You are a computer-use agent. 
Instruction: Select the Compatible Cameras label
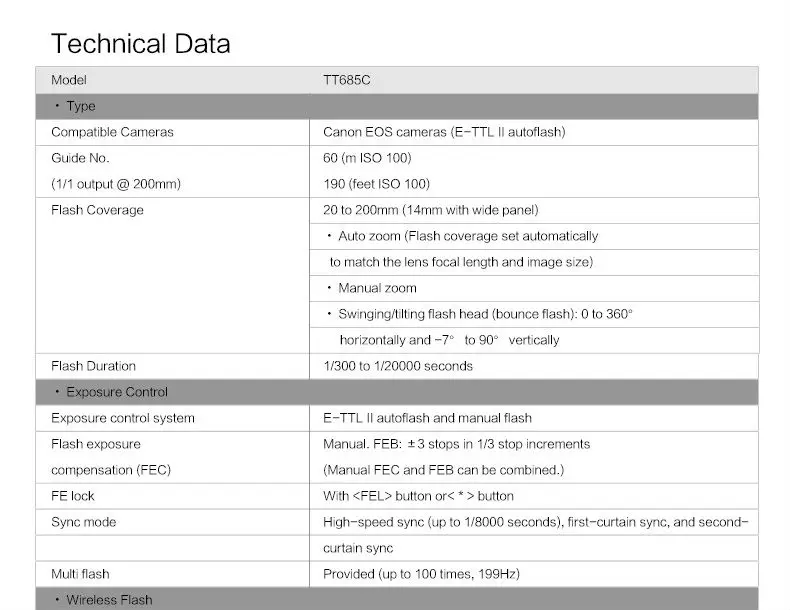pos(112,132)
